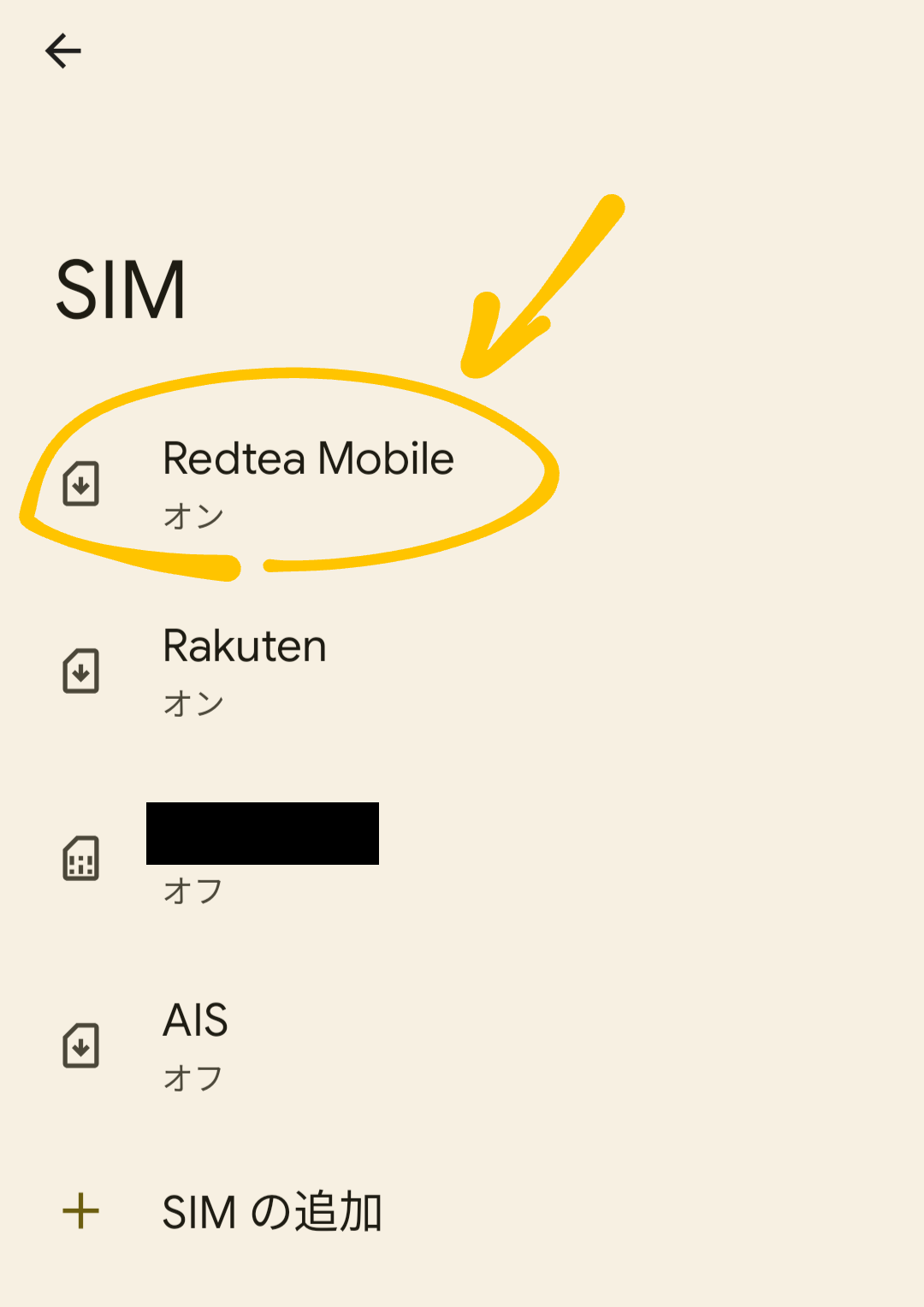Tap the オフ status below the blacked-out name
The height and width of the screenshot is (1307, 924).
click(x=193, y=891)
